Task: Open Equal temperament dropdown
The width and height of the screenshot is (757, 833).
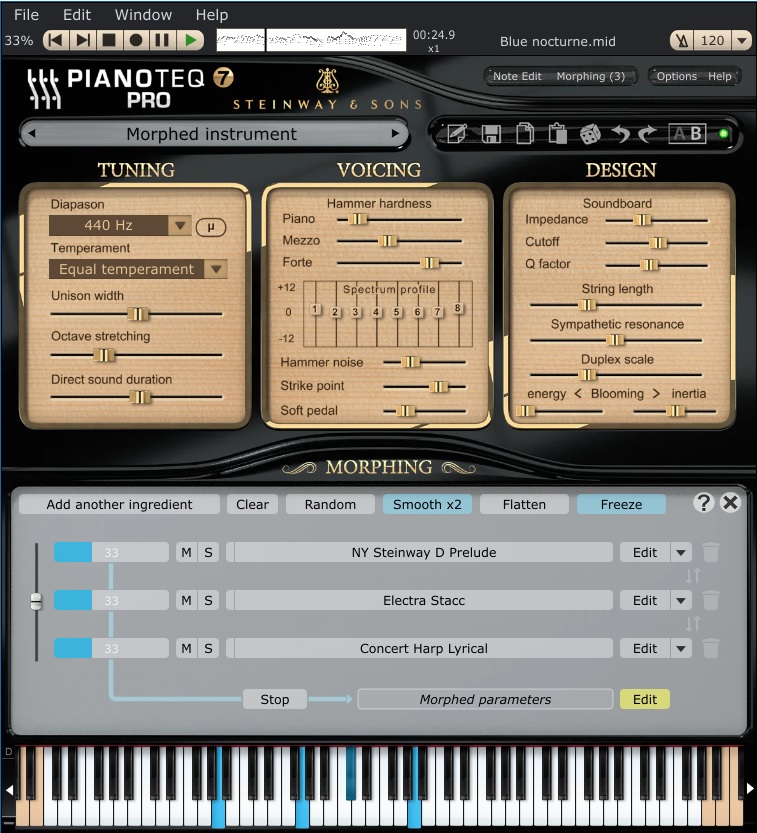Action: point(216,269)
